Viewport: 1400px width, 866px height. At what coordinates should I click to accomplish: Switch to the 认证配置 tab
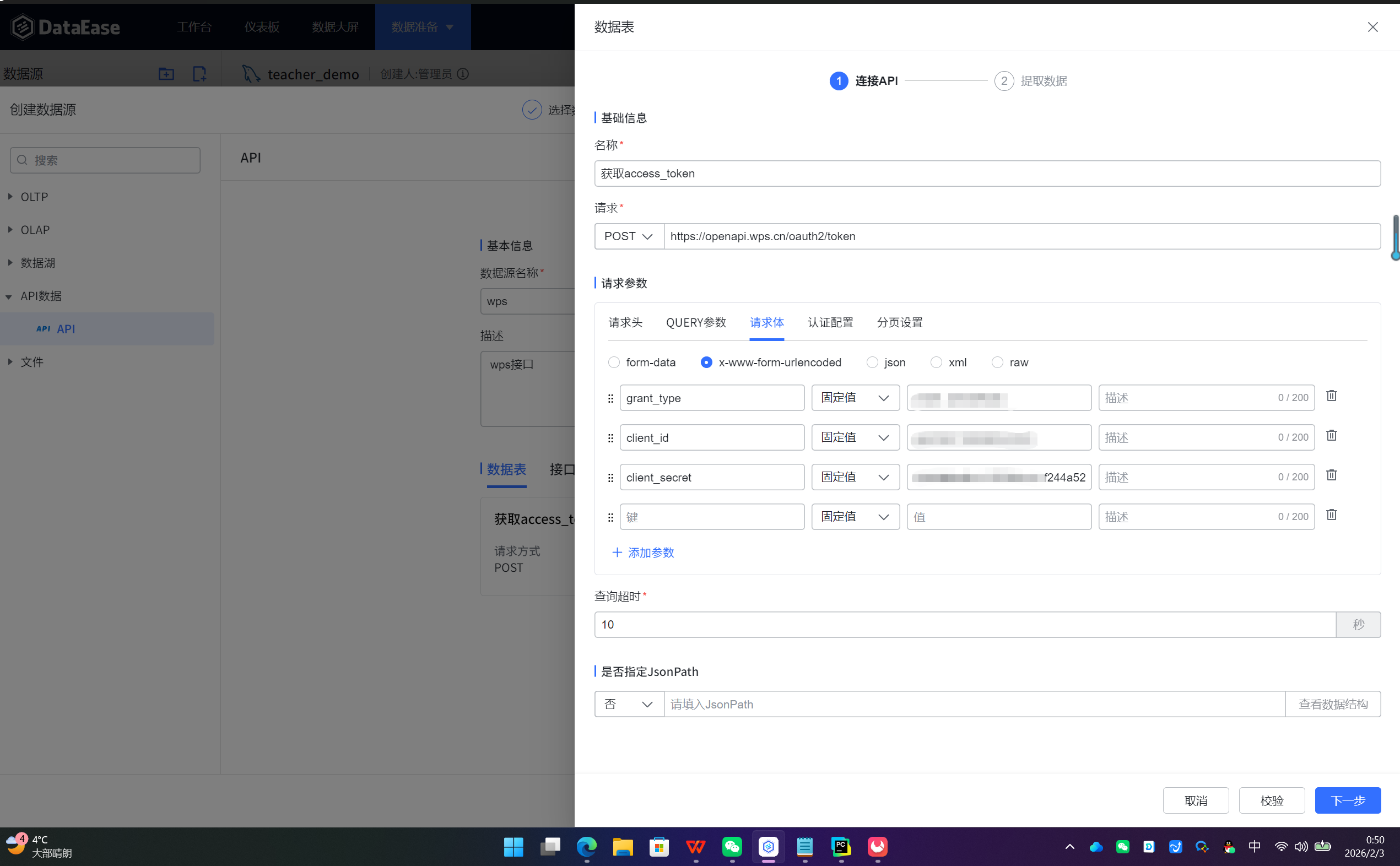pos(830,322)
